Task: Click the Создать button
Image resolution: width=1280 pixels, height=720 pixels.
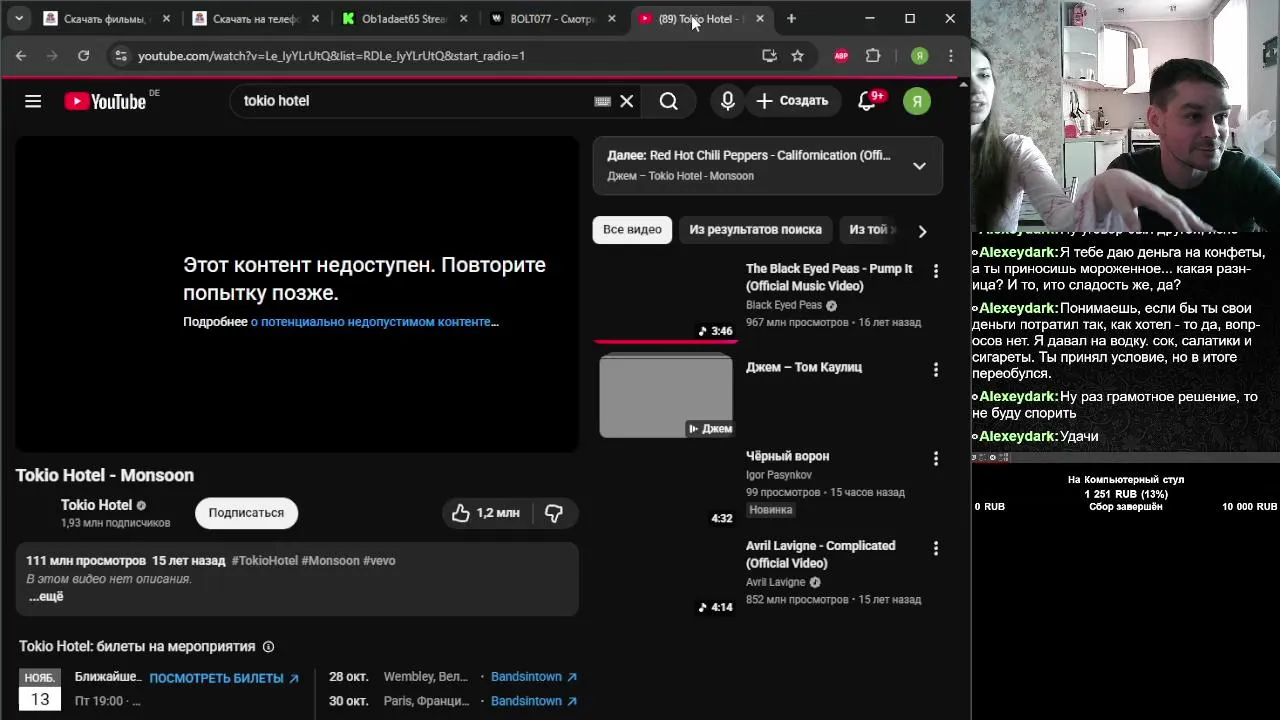Action: click(x=792, y=101)
